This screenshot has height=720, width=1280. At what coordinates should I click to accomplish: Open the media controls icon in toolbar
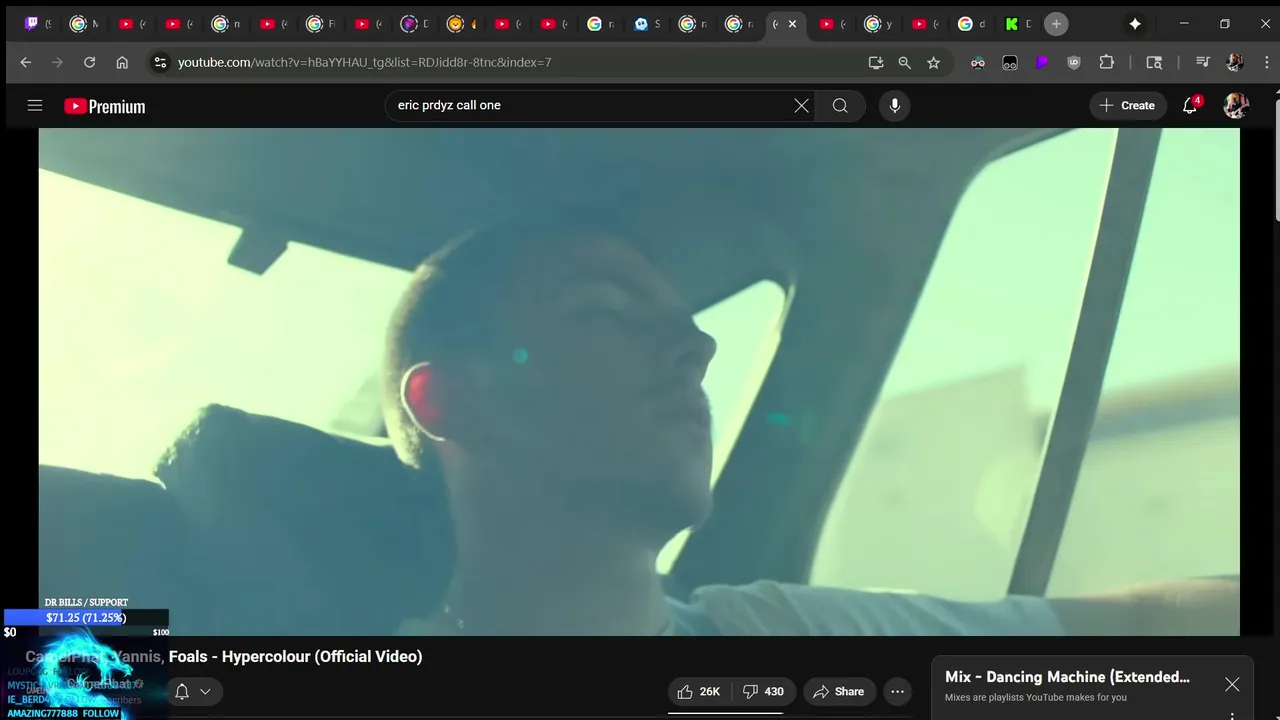(1202, 62)
